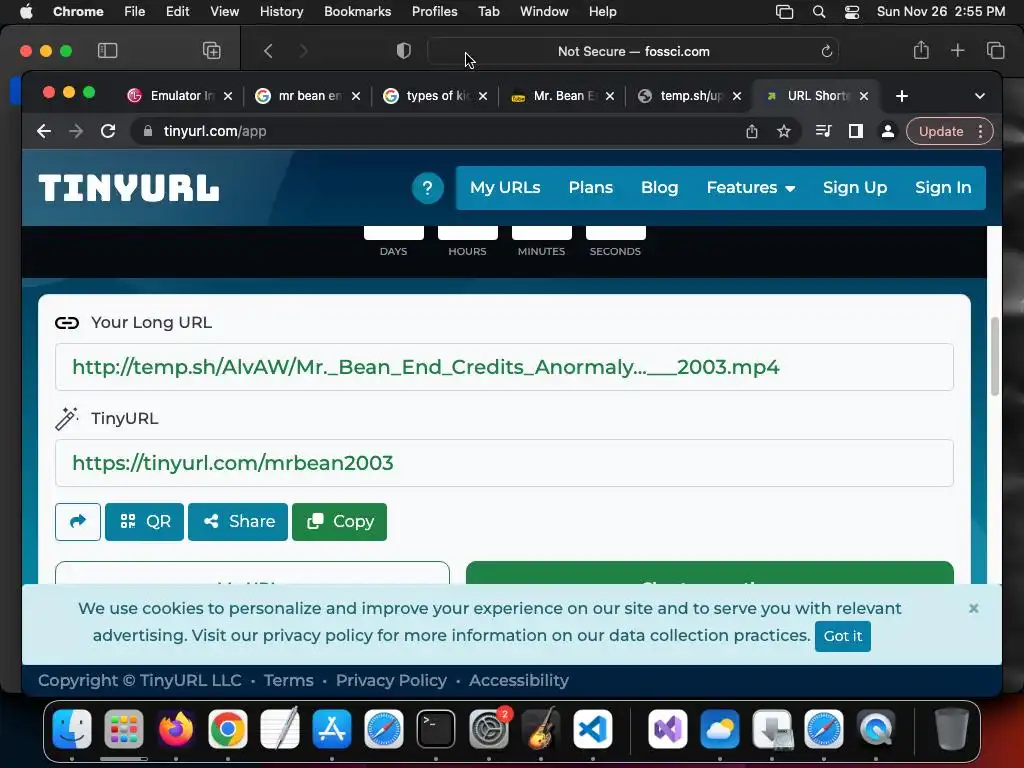Click Safari share icon in background window
Image resolution: width=1024 pixels, height=768 pixels.
921,50
